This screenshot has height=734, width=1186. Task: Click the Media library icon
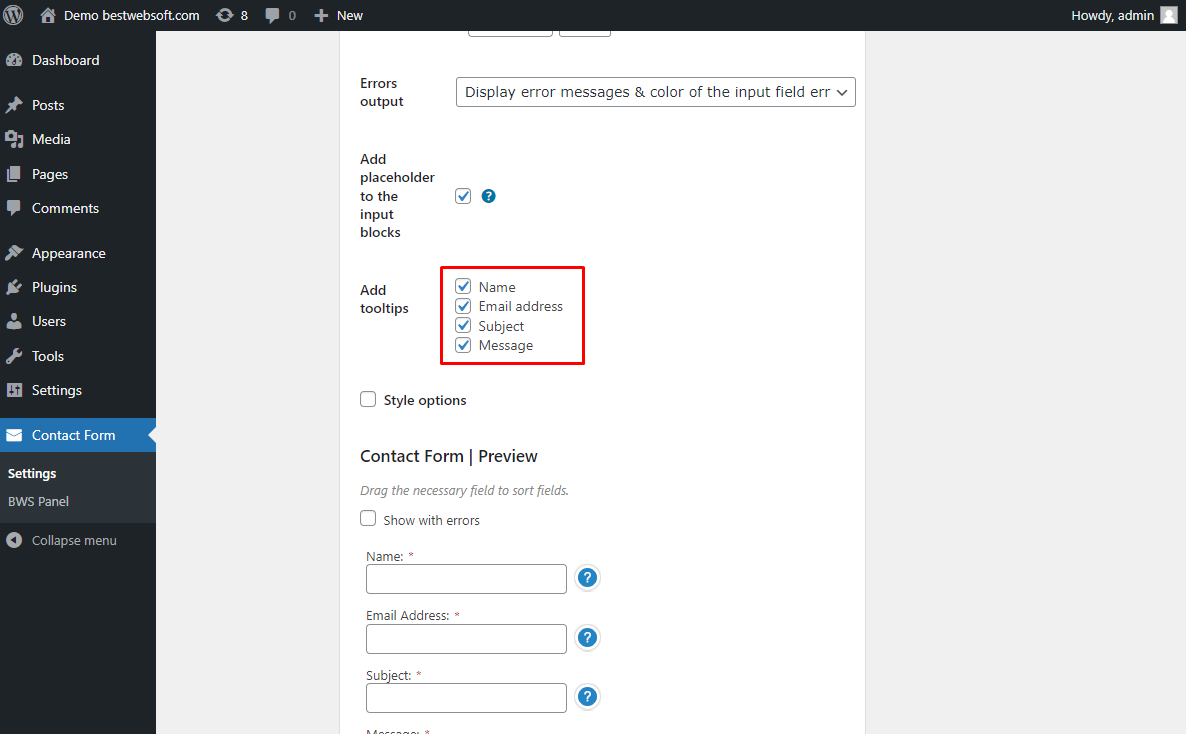14,139
